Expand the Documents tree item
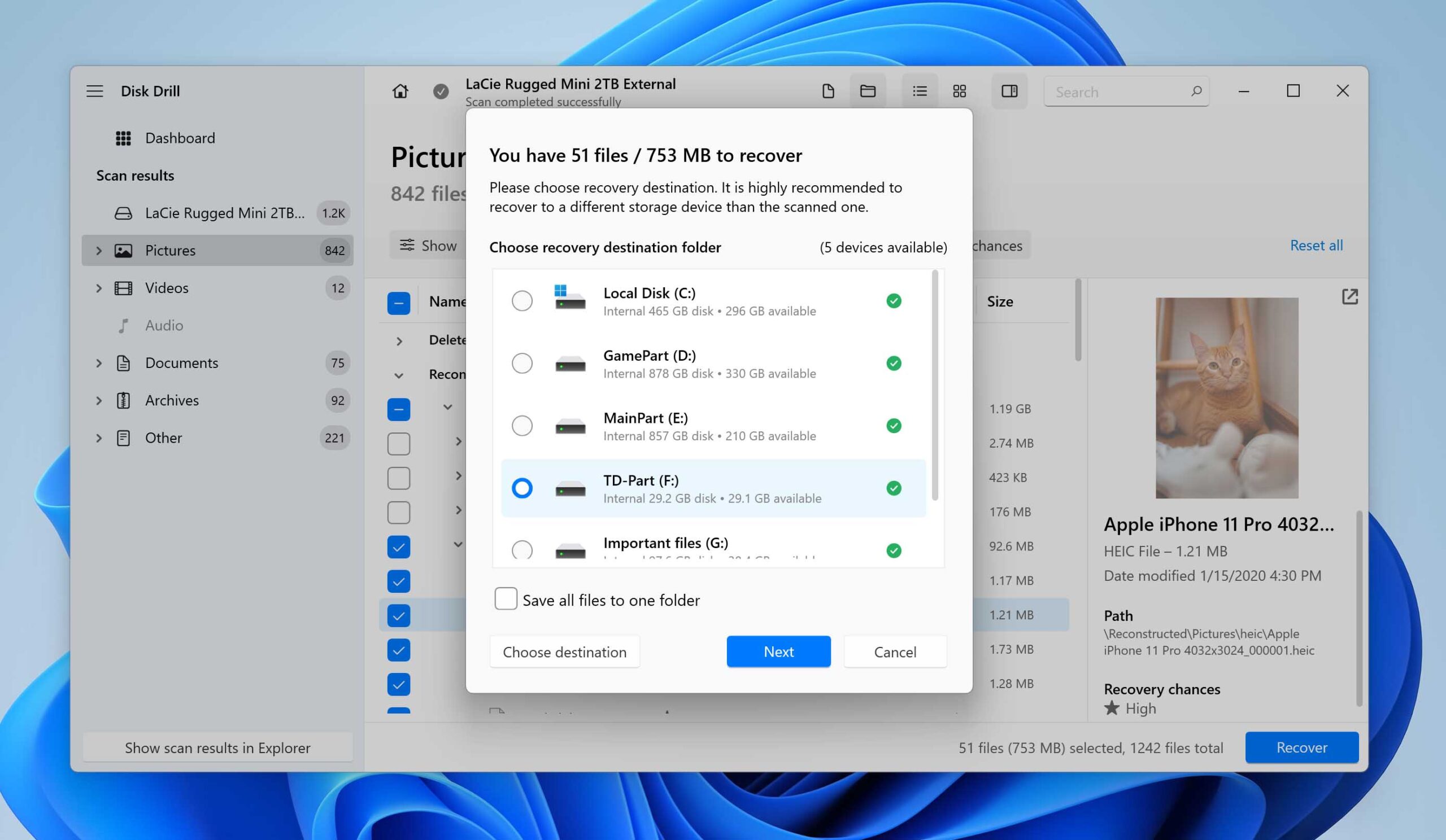This screenshot has height=840, width=1446. click(99, 363)
